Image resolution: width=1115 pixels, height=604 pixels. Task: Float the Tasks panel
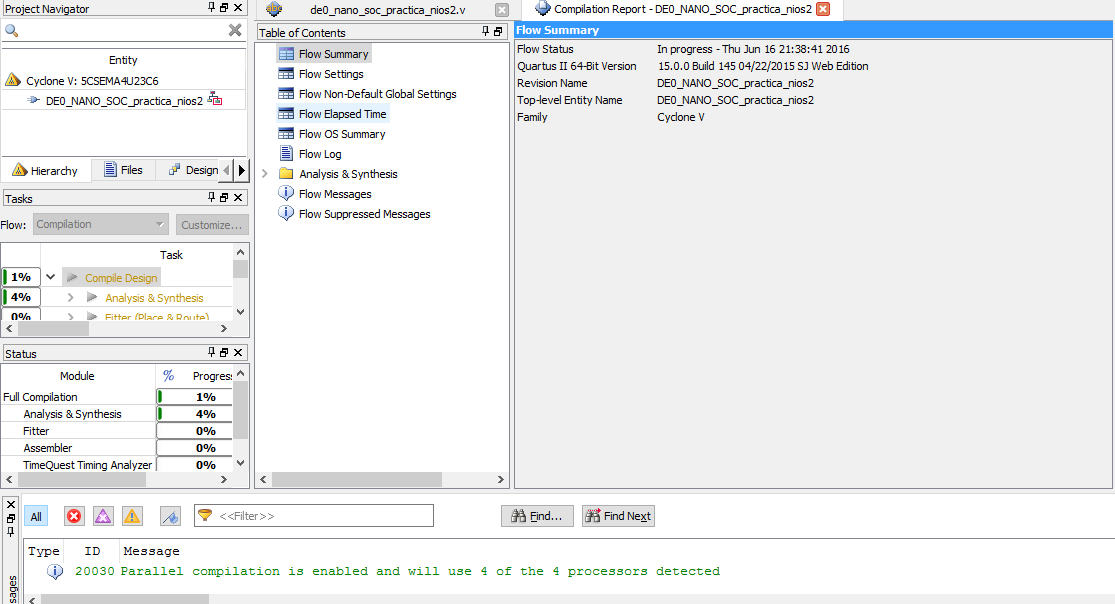pyautogui.click(x=224, y=197)
